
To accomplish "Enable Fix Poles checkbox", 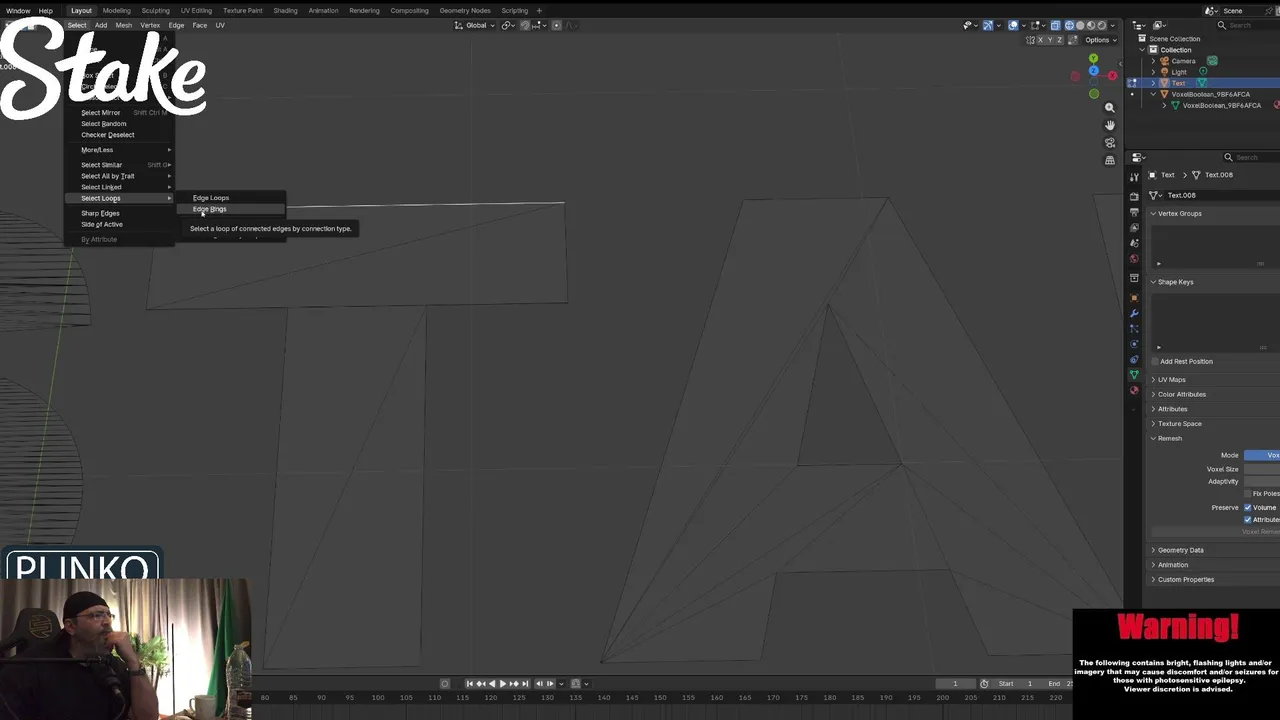I will pyautogui.click(x=1247, y=493).
